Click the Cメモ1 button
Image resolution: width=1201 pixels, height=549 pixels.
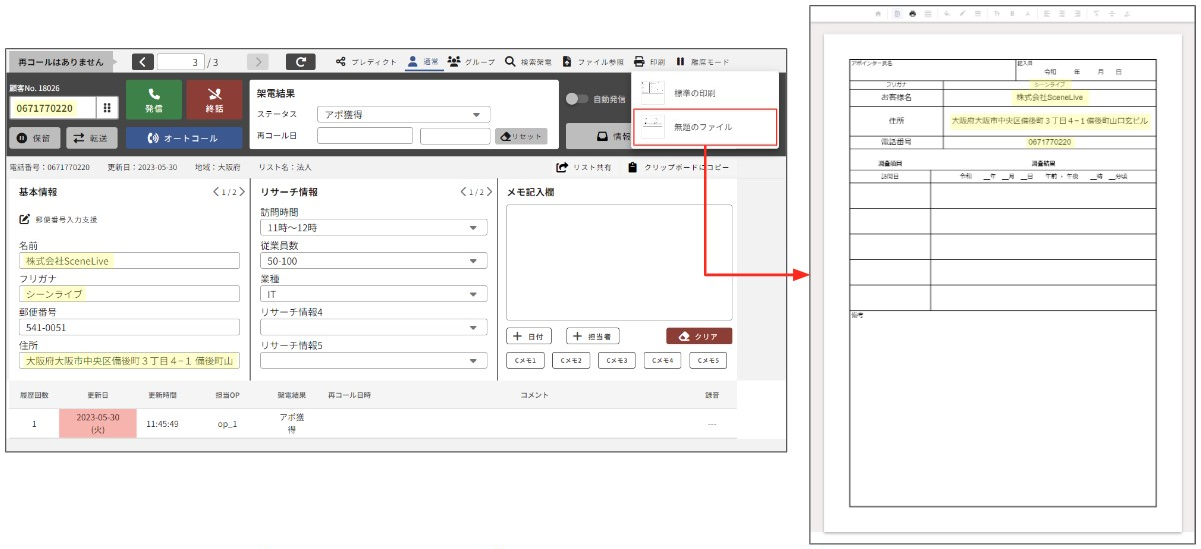(525, 361)
